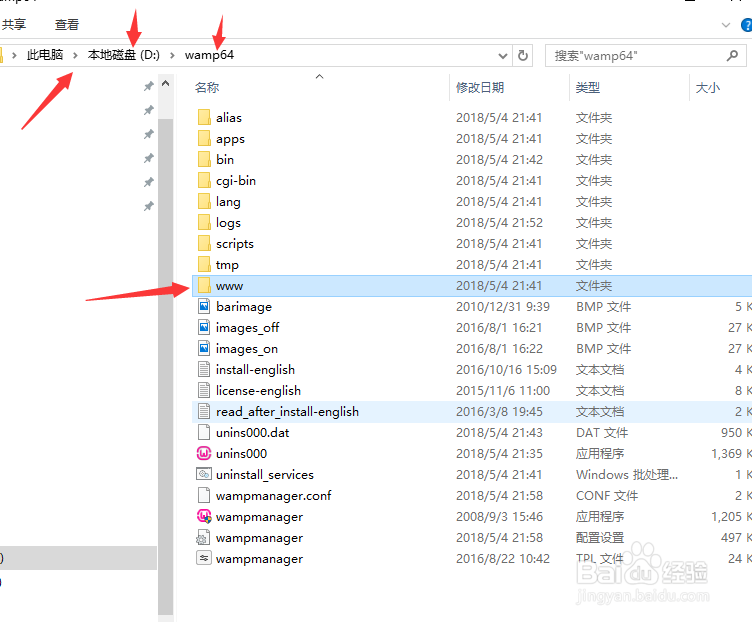Click the lang folder icon

click(204, 201)
